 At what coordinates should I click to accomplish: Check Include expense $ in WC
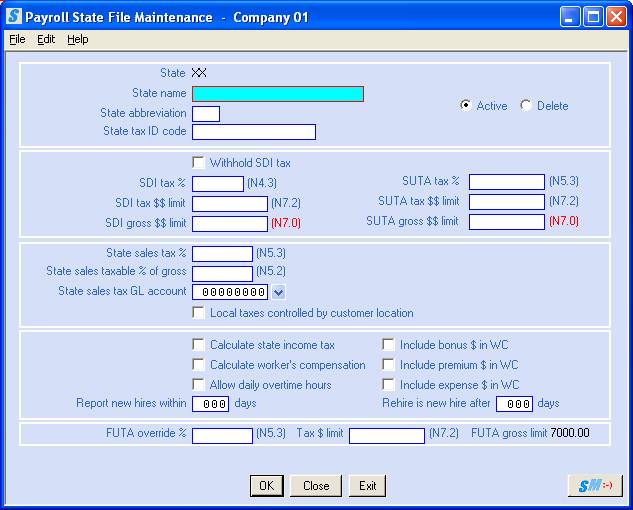coord(388,384)
